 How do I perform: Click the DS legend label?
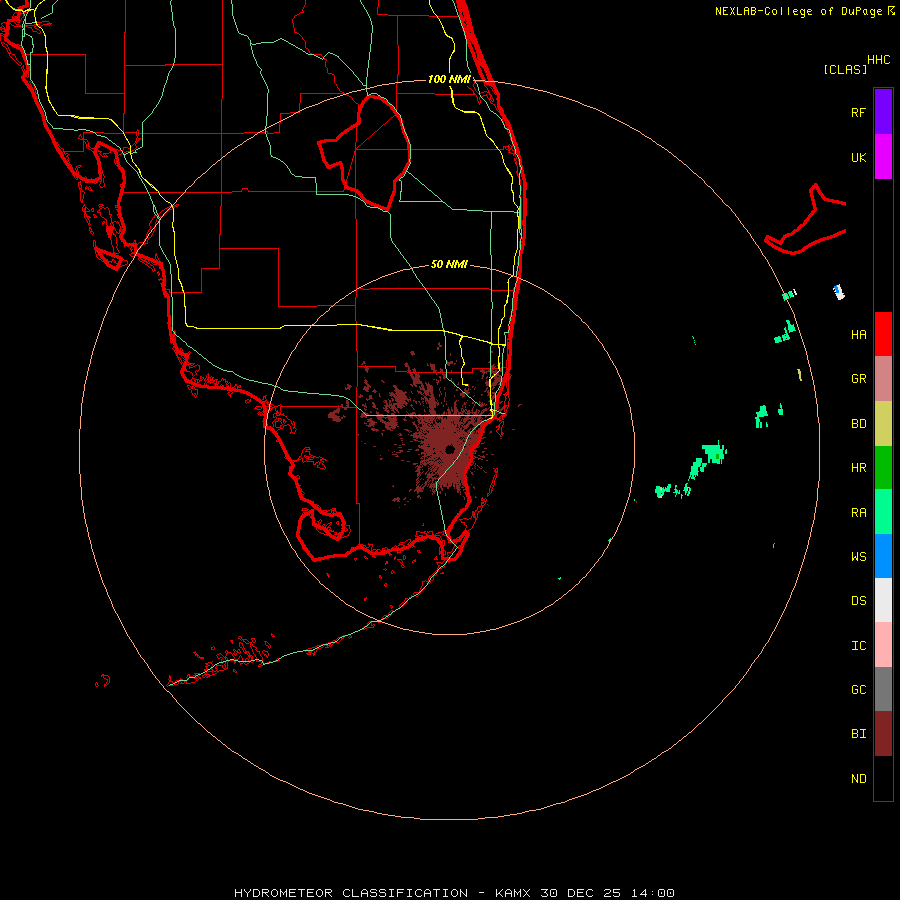tap(858, 600)
